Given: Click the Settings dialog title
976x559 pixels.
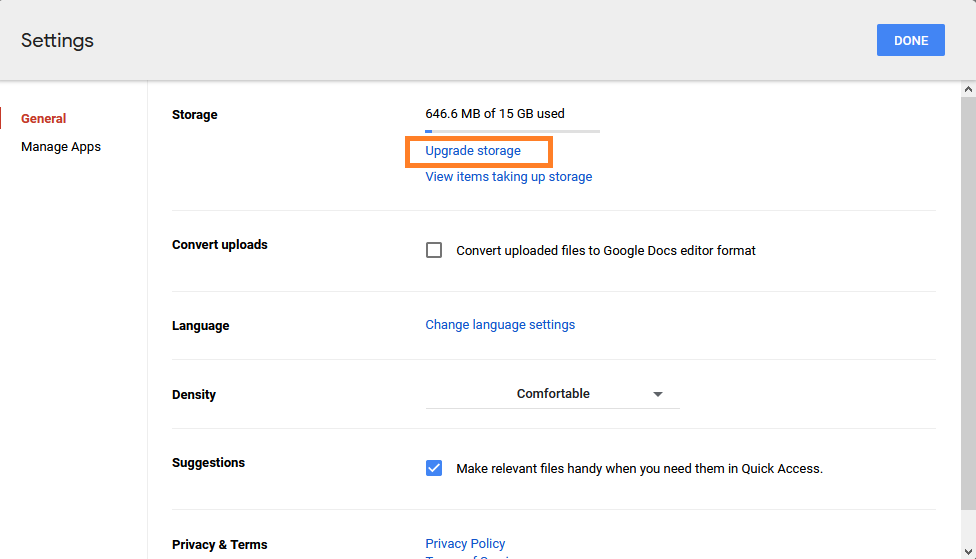Looking at the screenshot, I should [x=57, y=41].
